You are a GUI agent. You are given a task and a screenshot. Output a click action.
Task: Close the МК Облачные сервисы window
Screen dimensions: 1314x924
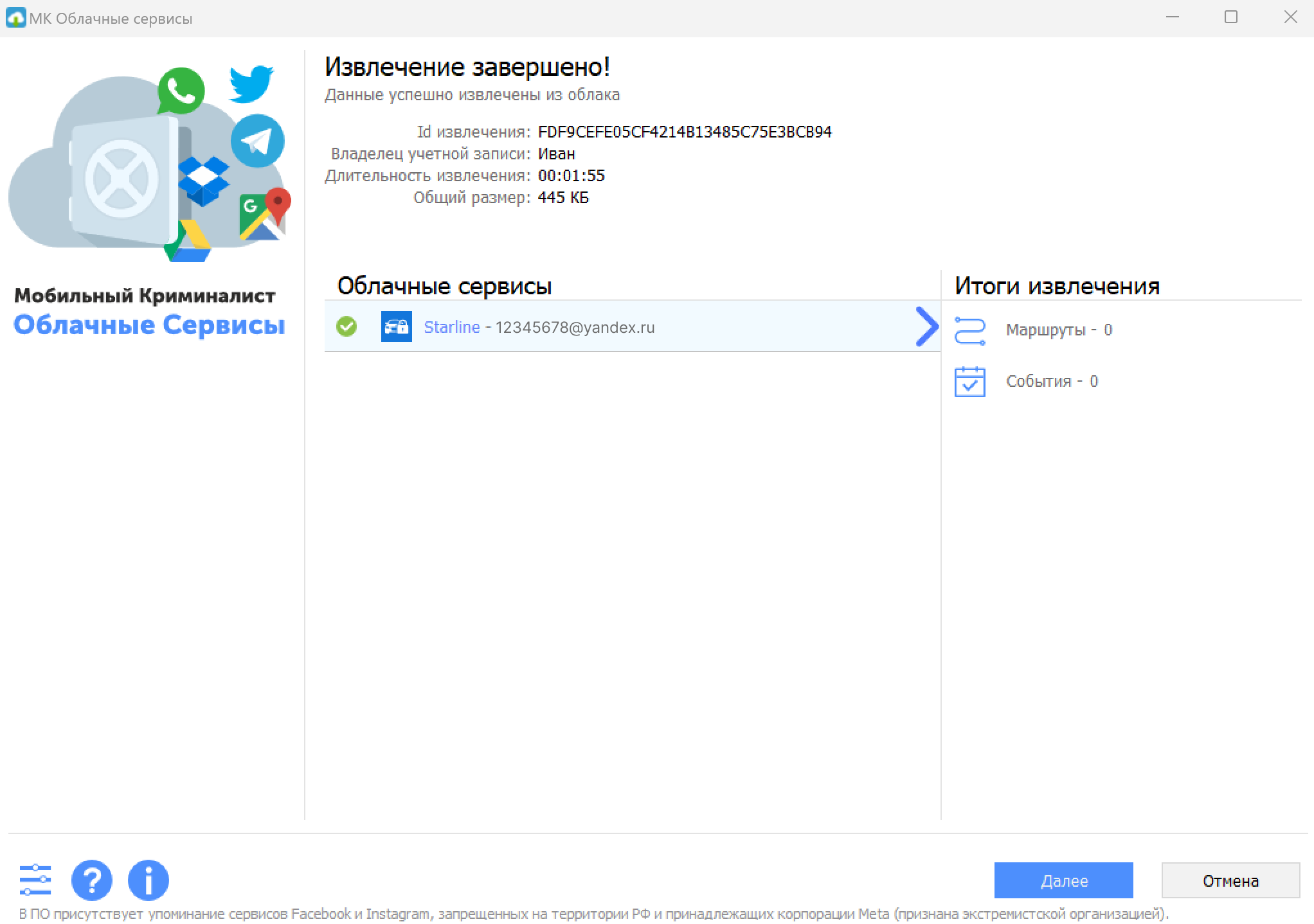click(1290, 17)
